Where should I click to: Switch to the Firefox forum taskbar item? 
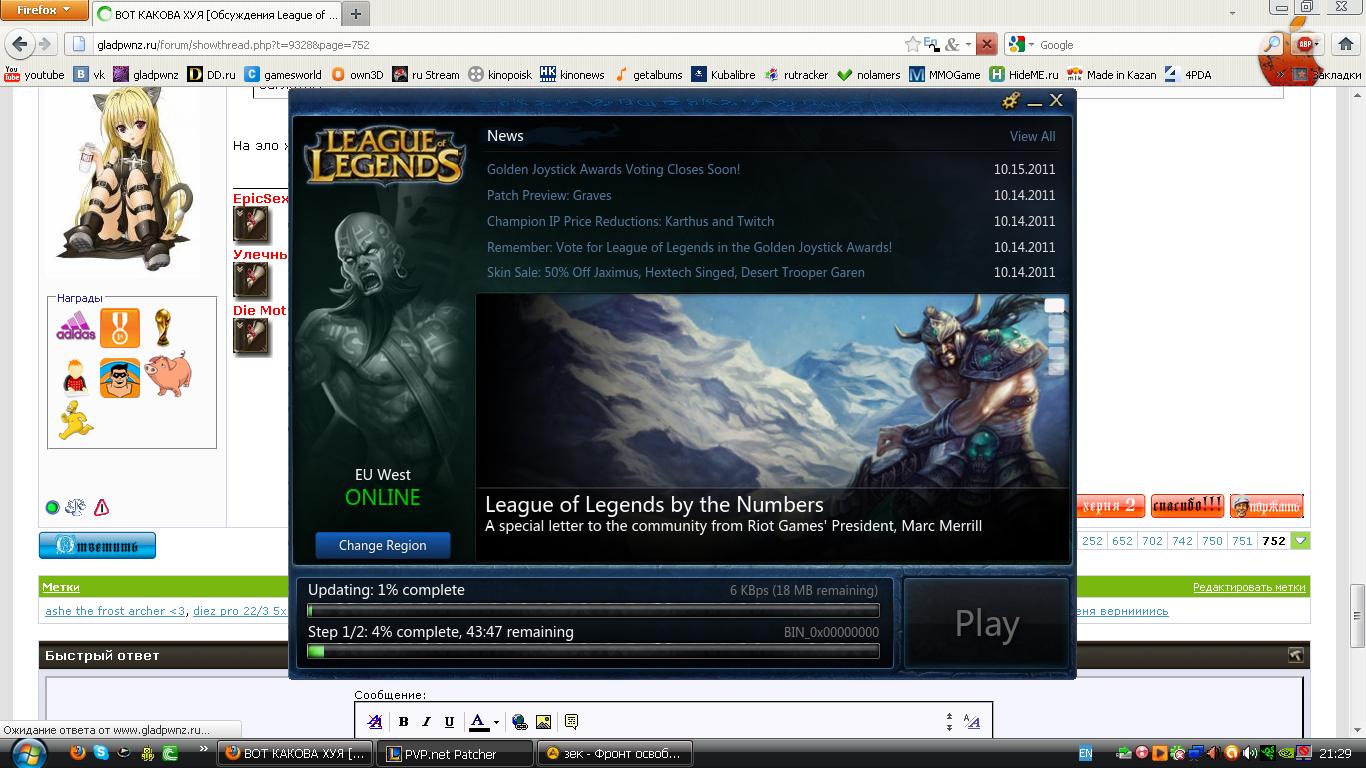pyautogui.click(x=297, y=754)
